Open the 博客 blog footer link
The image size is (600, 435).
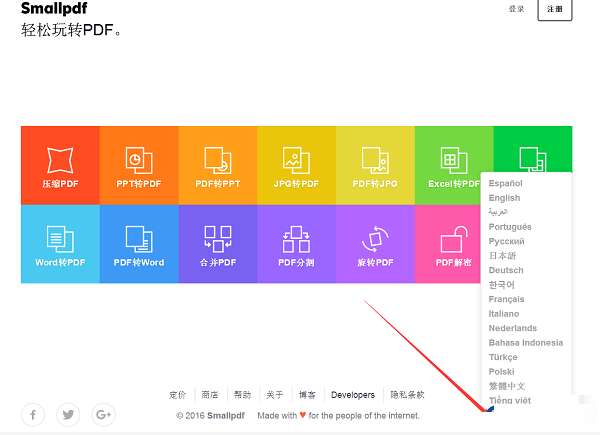(307, 395)
